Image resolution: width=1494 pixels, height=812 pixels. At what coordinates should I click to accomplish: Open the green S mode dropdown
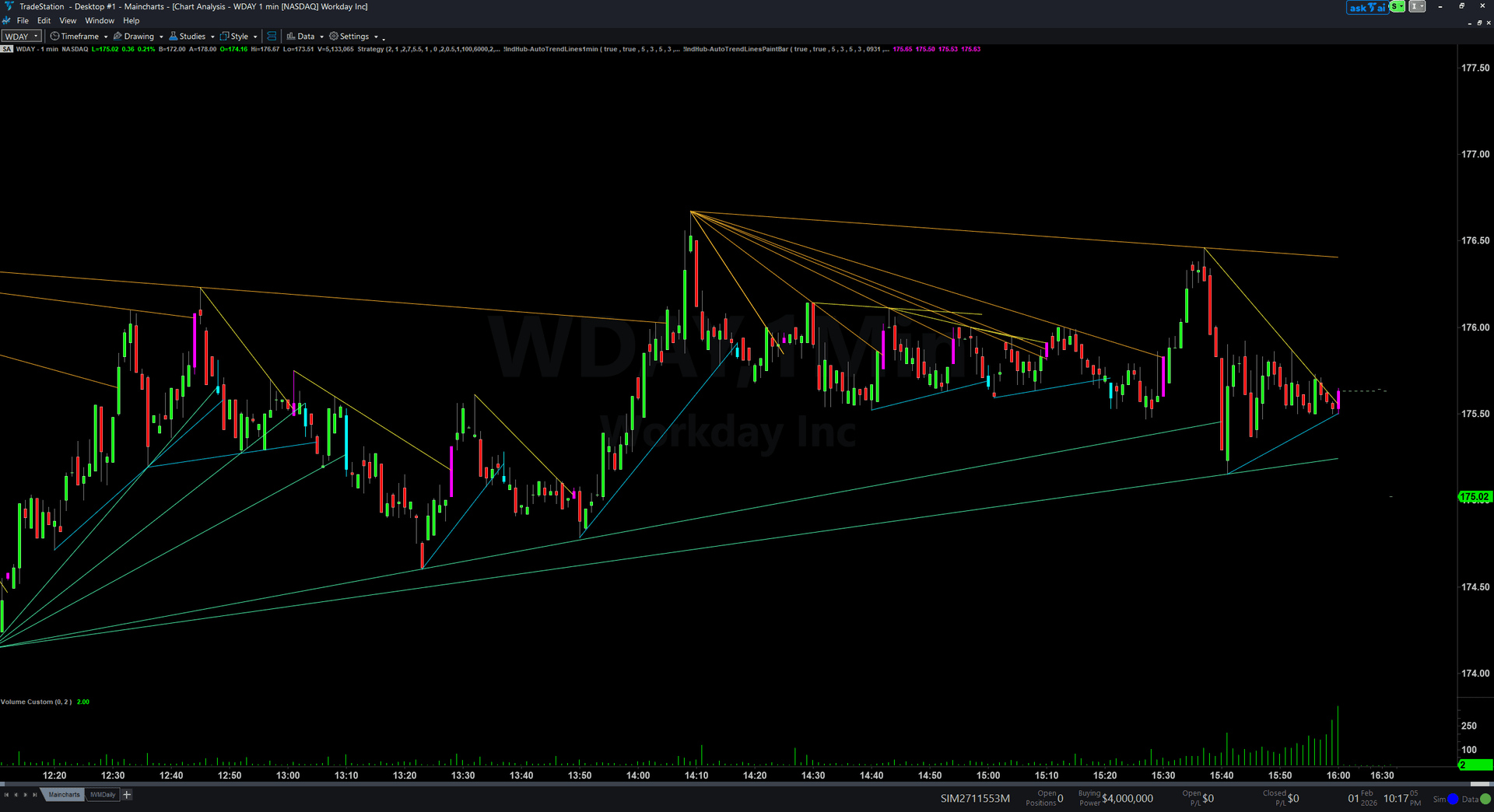1398,7
